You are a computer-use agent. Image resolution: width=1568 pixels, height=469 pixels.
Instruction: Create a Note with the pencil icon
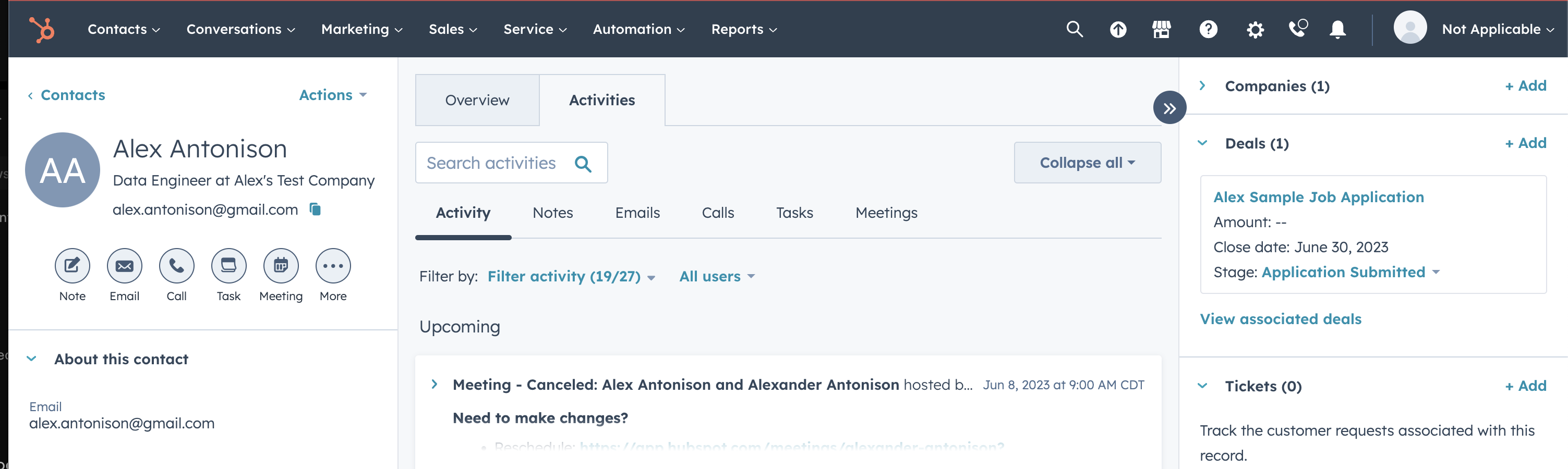73,266
